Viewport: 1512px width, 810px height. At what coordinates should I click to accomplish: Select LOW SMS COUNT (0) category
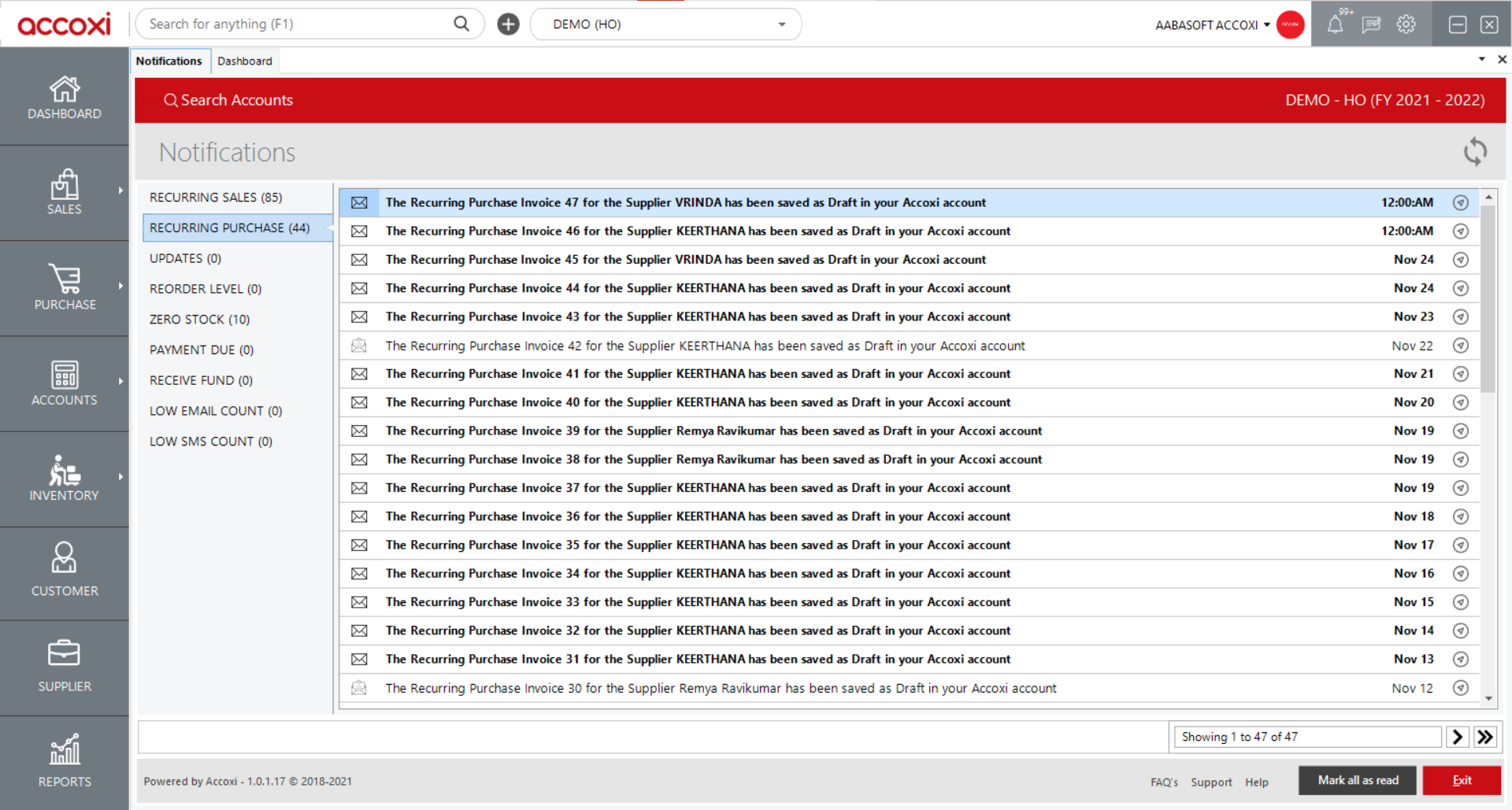(236, 442)
